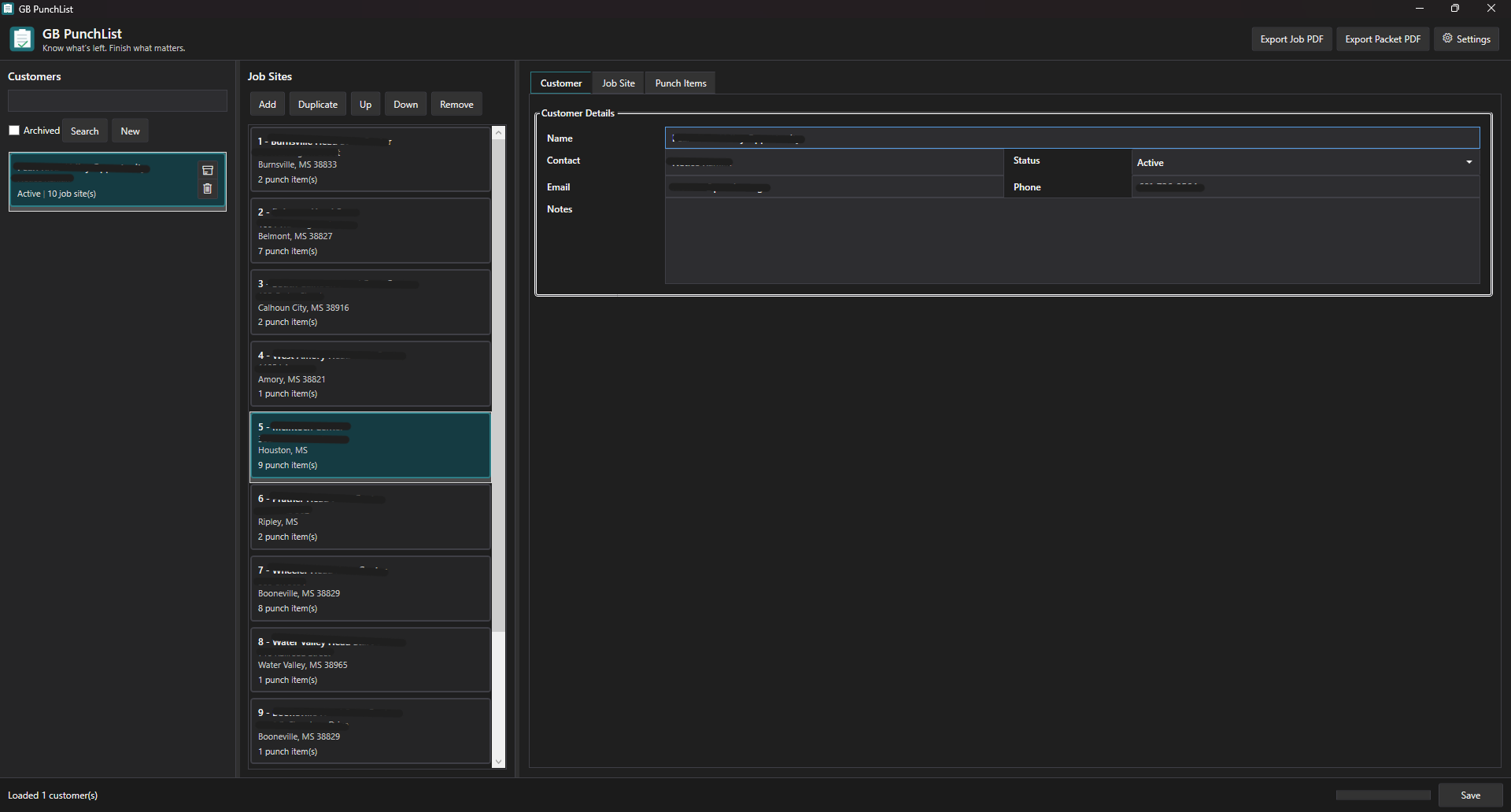
Task: Click the trash delete icon on customer card
Action: (208, 189)
